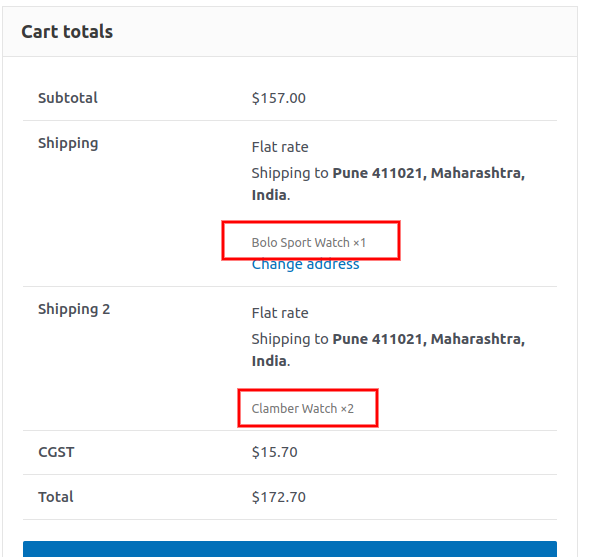Click the $15.70 CGST amount
The height and width of the screenshot is (557, 604).
pos(275,452)
